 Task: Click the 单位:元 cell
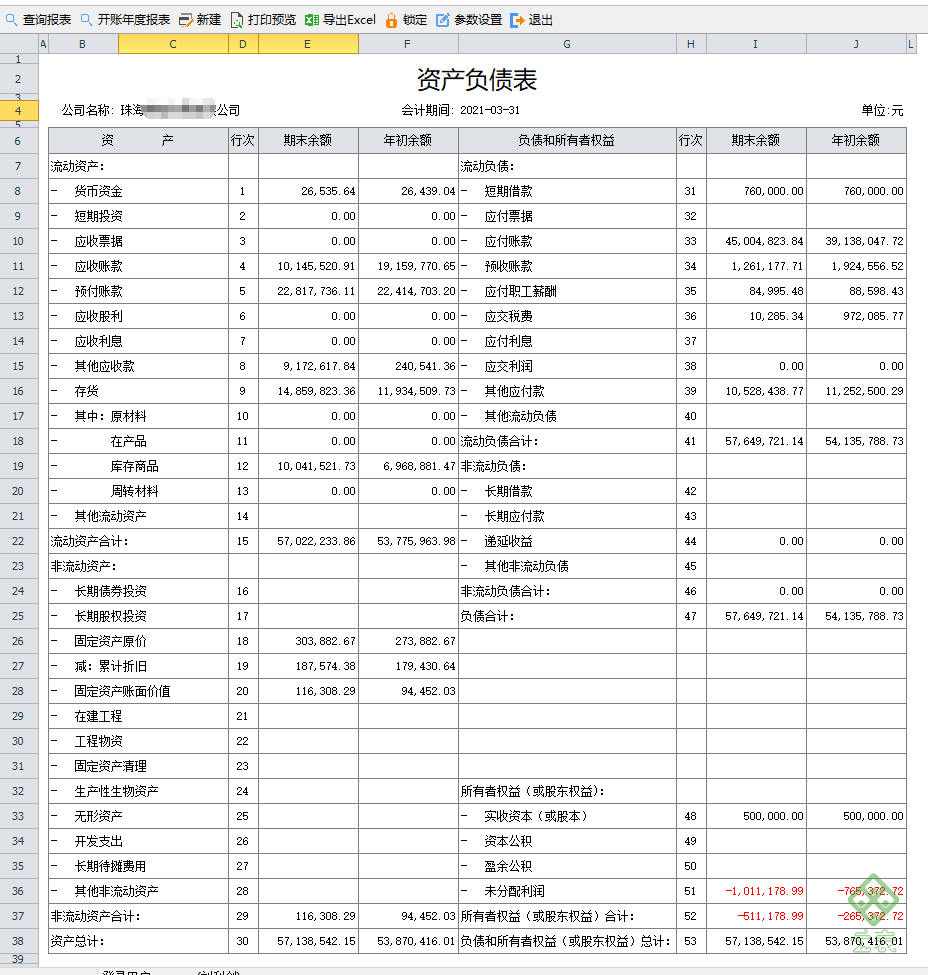point(882,111)
